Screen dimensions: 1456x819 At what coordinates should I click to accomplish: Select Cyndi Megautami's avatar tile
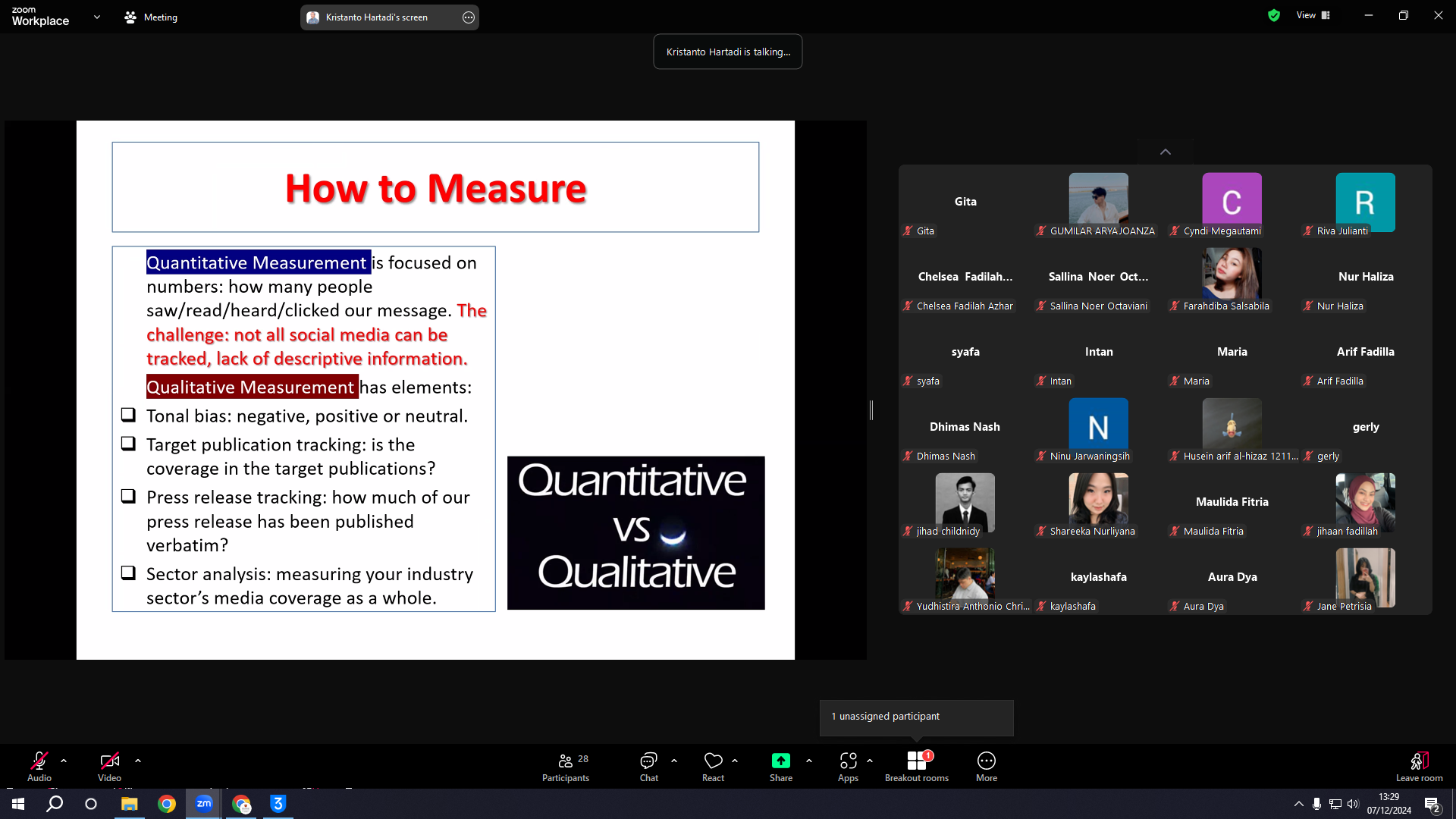coord(1232,202)
